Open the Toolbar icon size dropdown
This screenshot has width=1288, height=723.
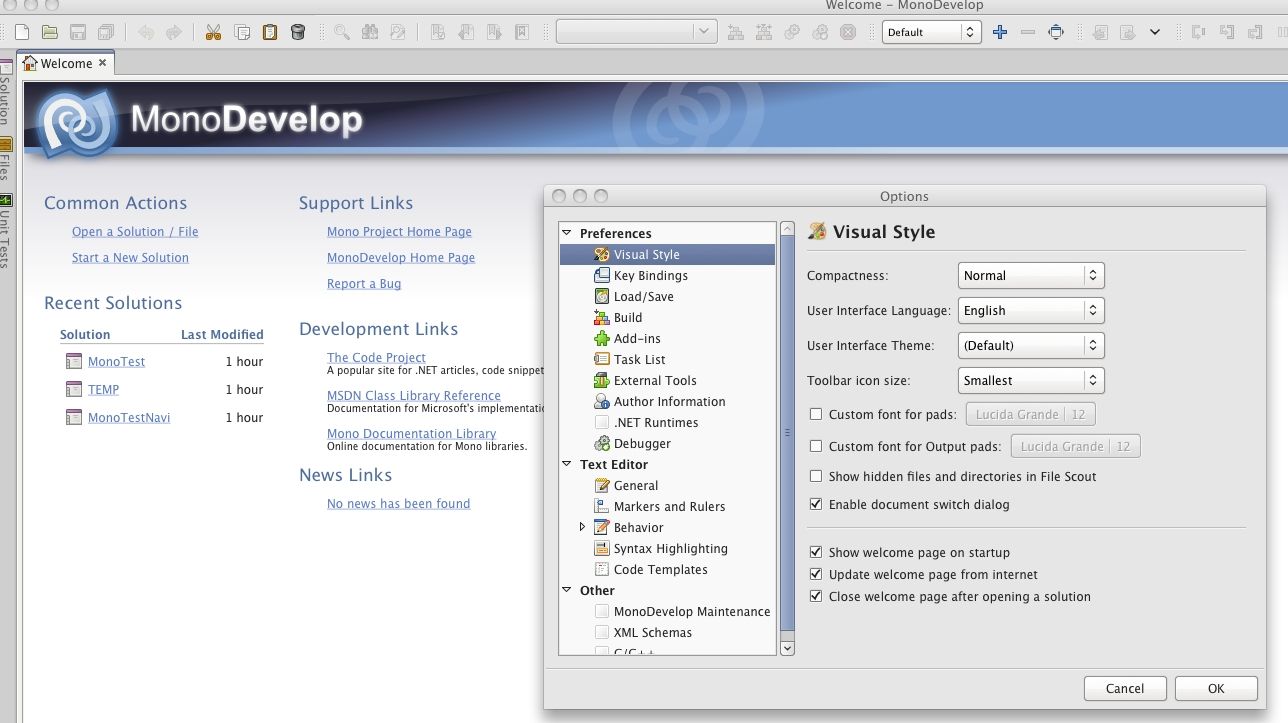coord(1031,380)
